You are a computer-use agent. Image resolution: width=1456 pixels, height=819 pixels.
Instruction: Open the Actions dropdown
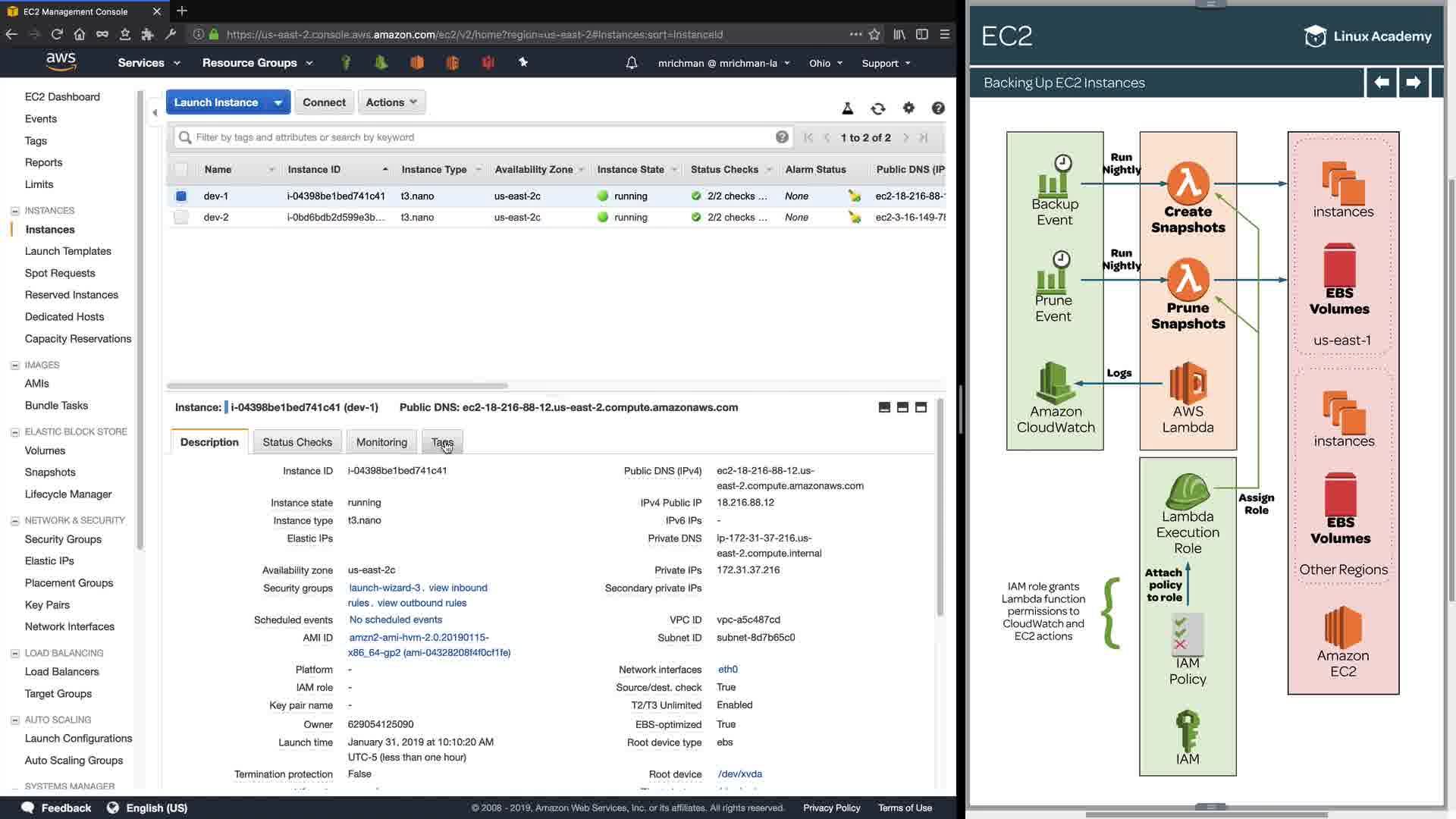[391, 102]
